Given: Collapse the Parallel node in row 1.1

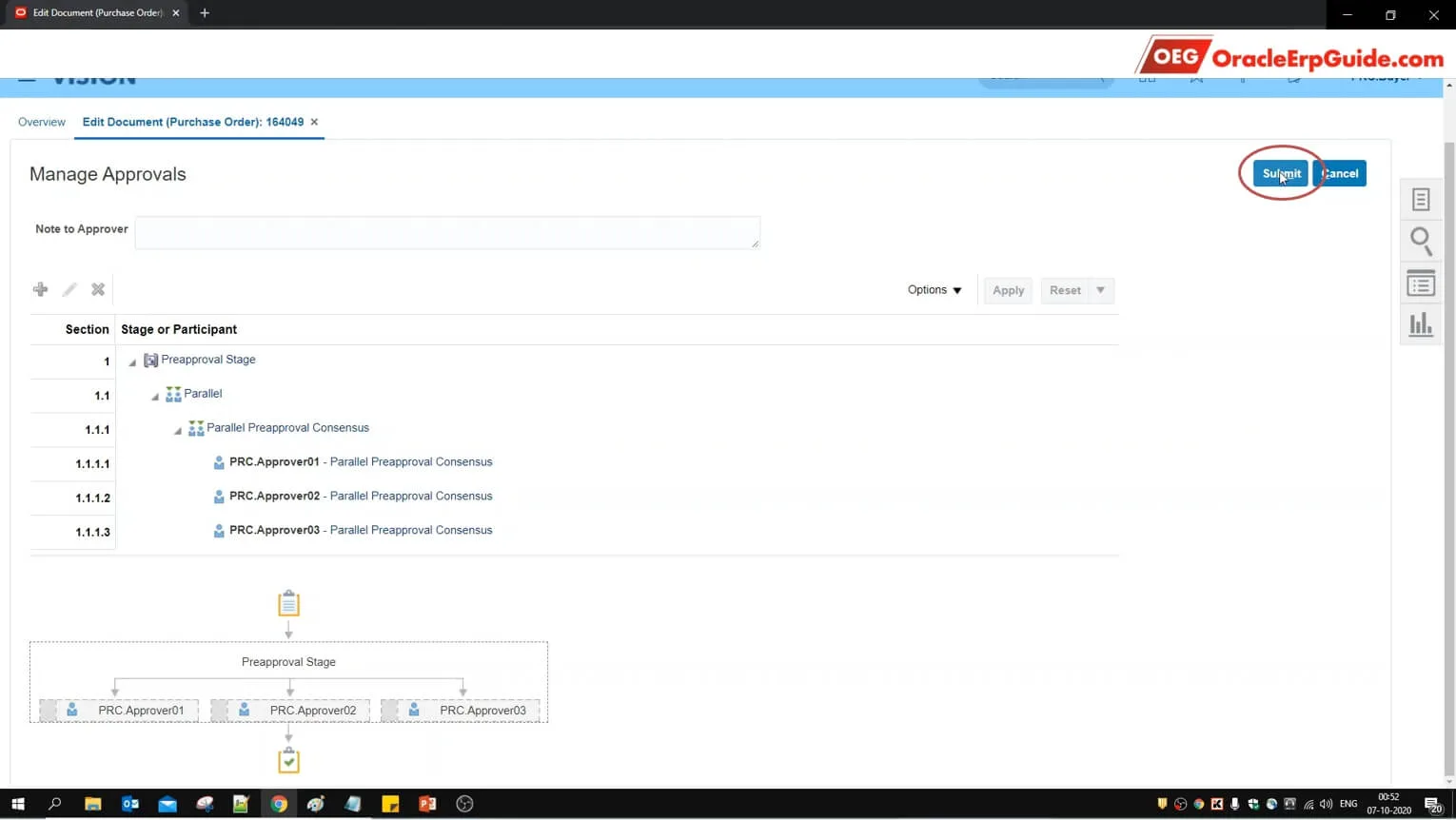Looking at the screenshot, I should click(155, 397).
